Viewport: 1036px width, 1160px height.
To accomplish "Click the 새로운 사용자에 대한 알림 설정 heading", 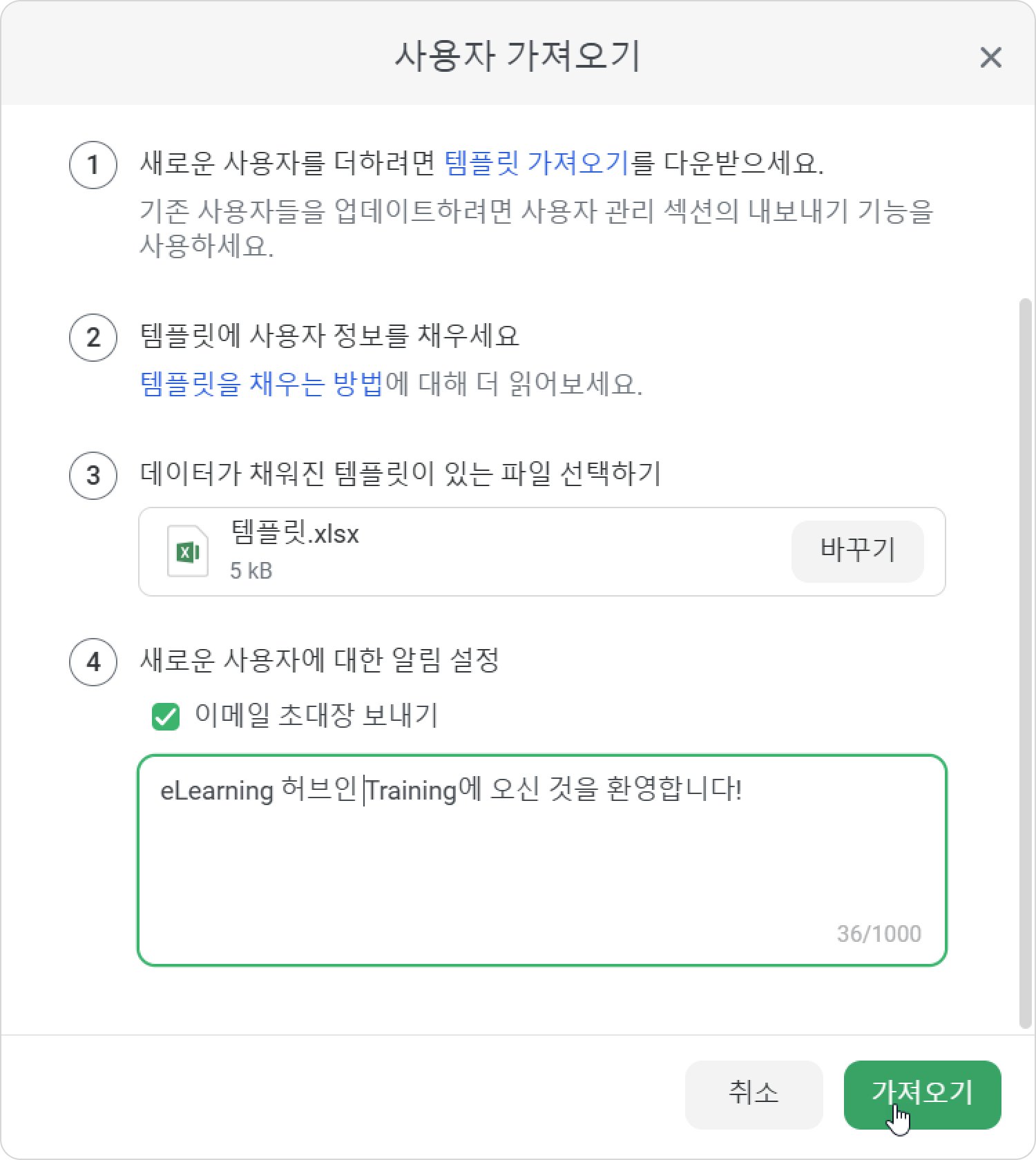I will tap(319, 661).
